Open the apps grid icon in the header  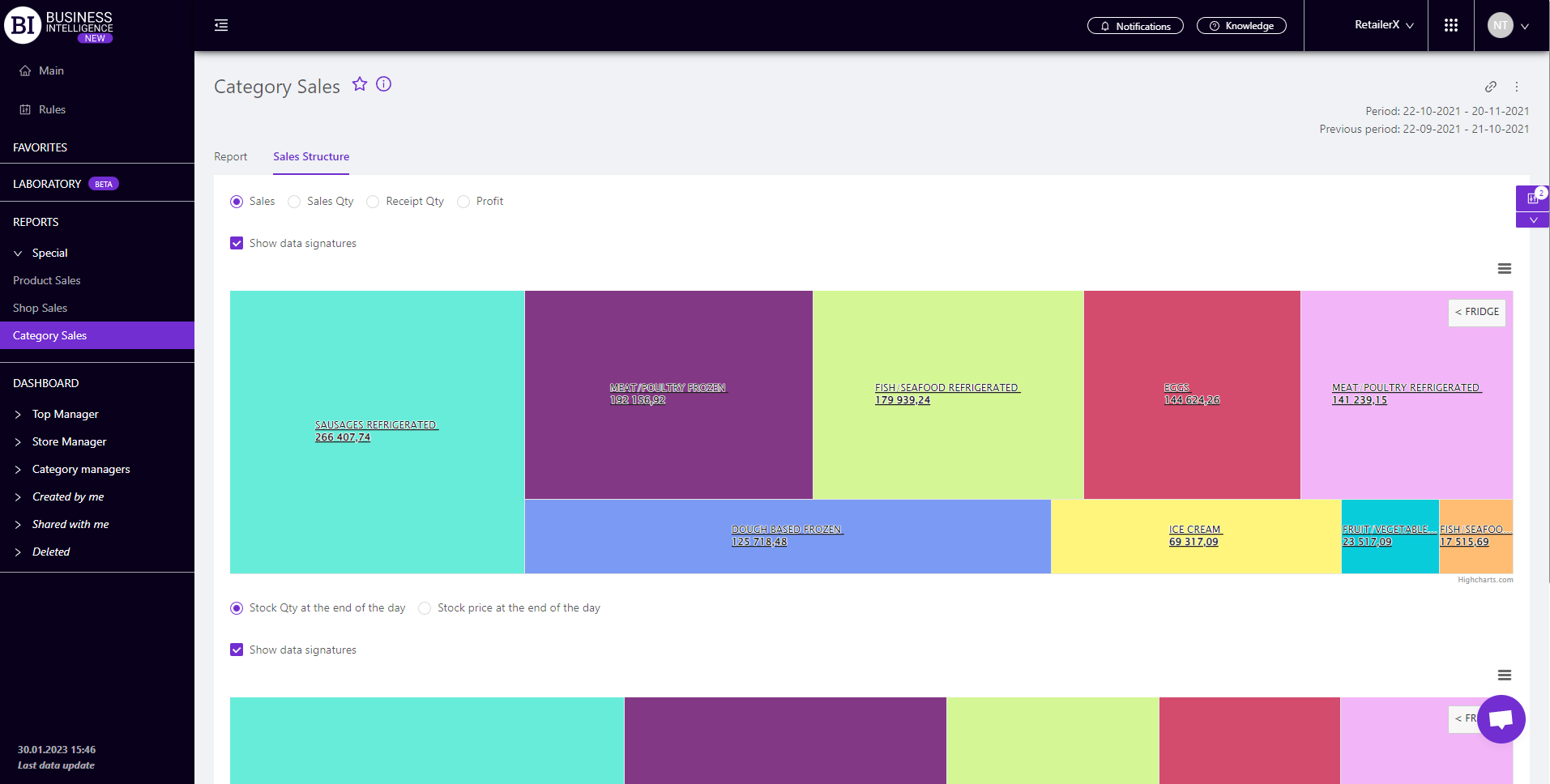(x=1450, y=26)
